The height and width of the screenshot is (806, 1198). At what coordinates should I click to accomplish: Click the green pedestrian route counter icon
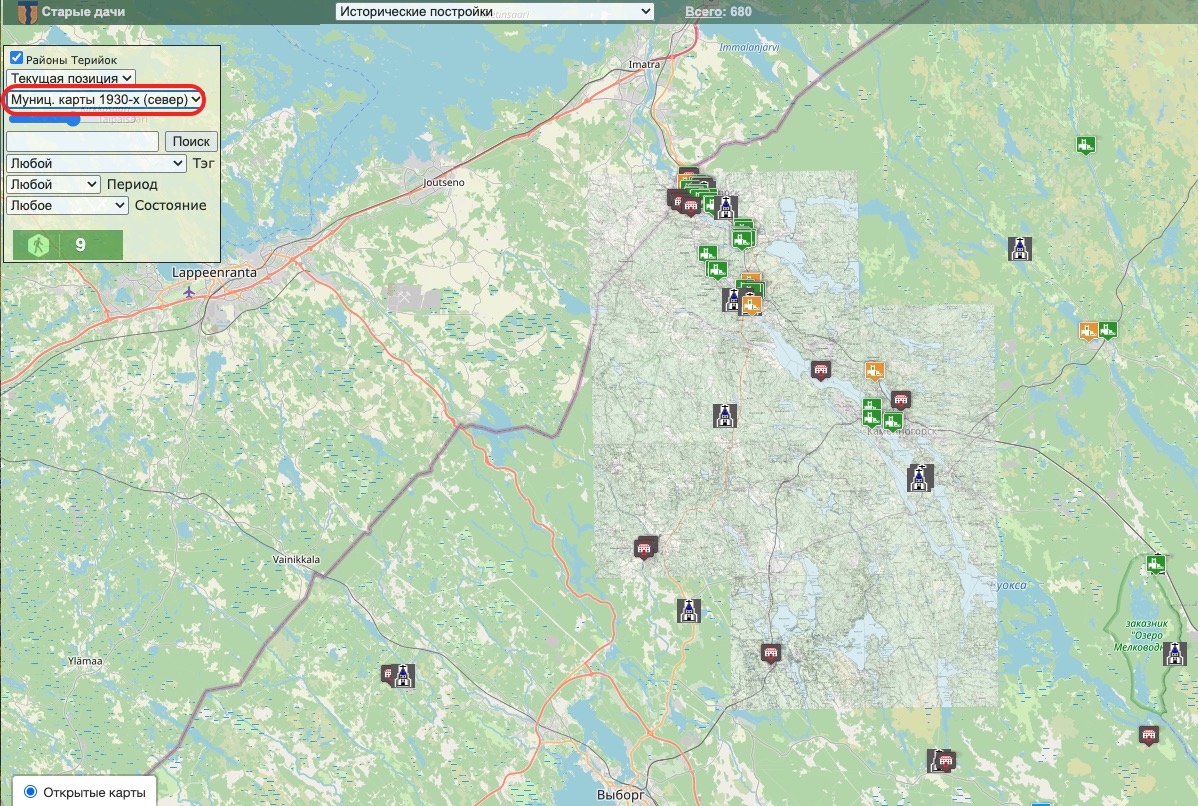click(36, 245)
